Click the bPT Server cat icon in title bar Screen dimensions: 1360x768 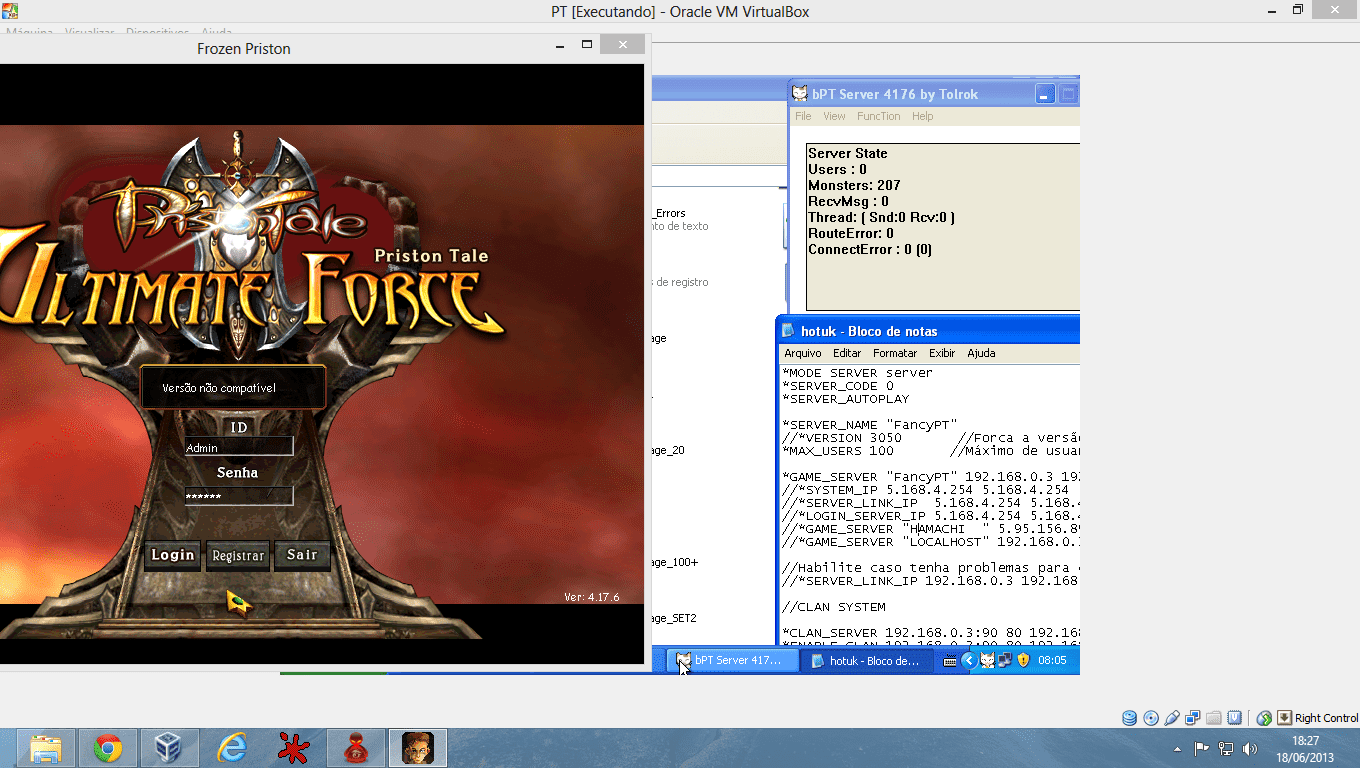coord(800,94)
